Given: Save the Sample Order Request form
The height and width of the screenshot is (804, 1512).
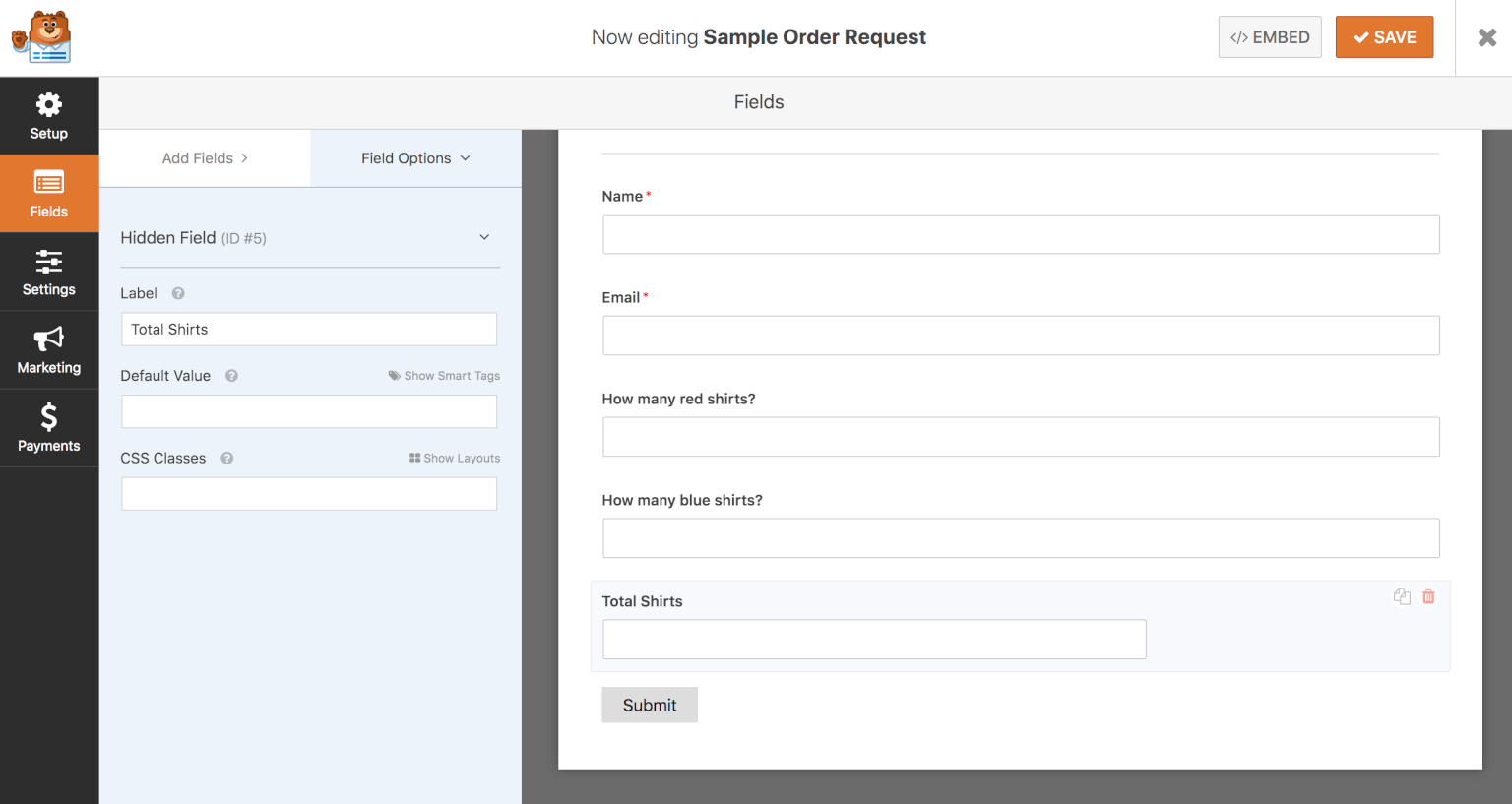Looking at the screenshot, I should pos(1384,36).
